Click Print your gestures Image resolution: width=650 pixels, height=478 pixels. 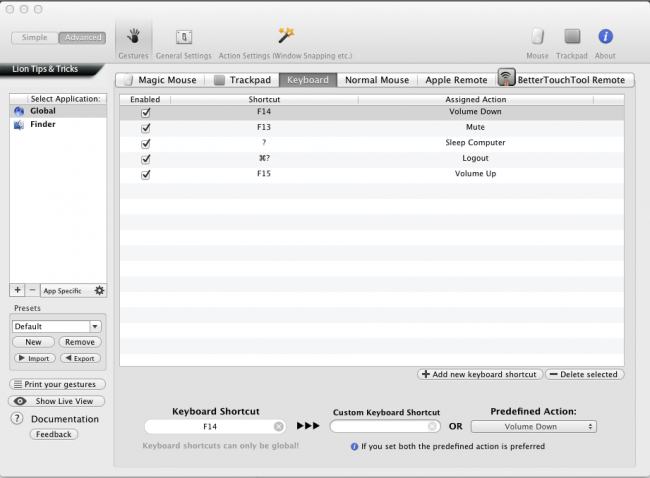pos(57,384)
